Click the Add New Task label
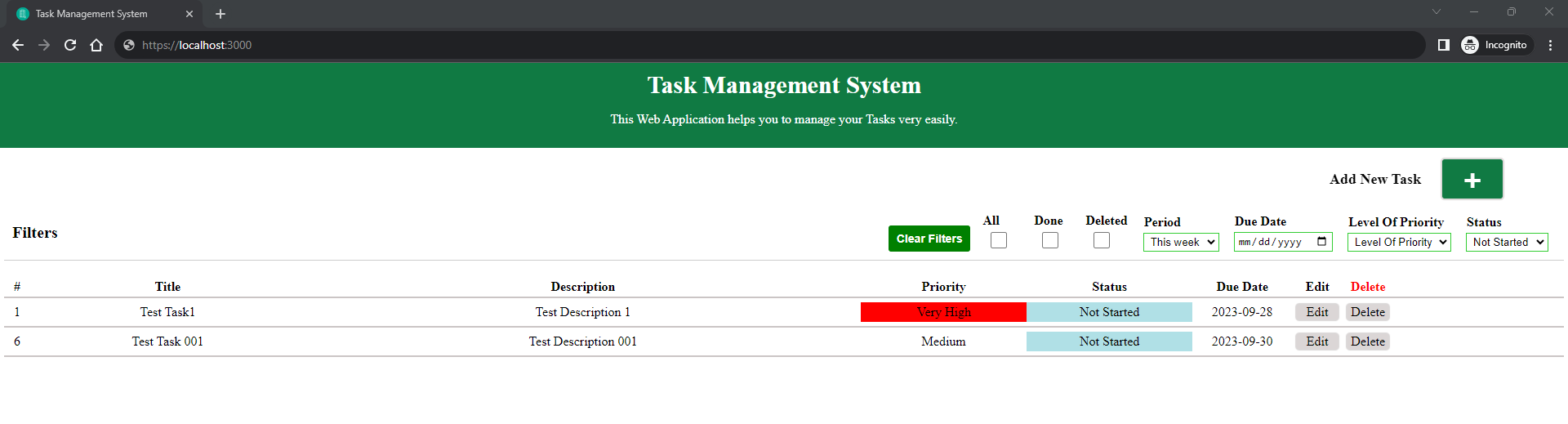Screen dimensions: 1568x424 point(1375,179)
